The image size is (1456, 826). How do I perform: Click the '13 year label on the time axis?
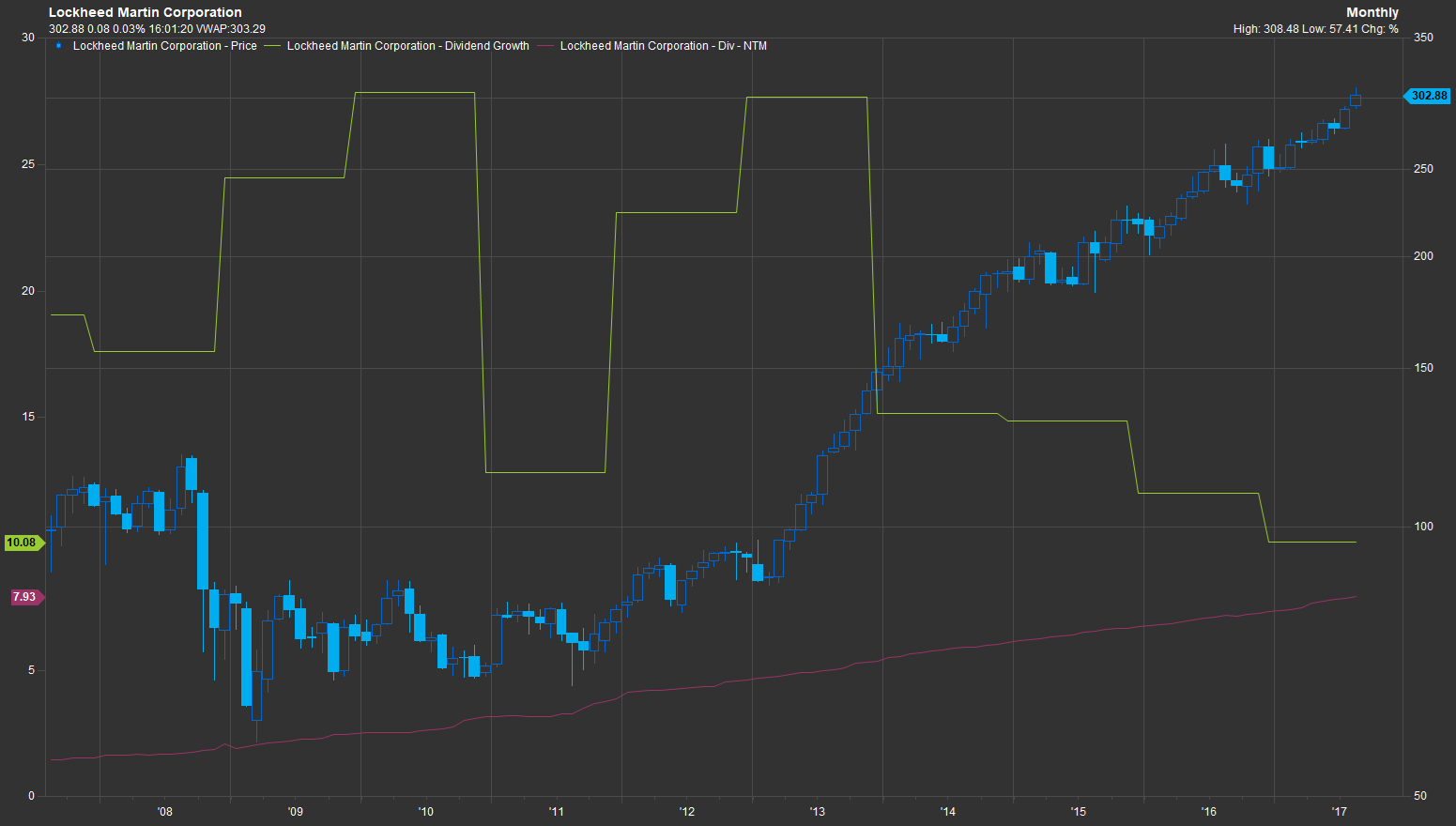818,812
